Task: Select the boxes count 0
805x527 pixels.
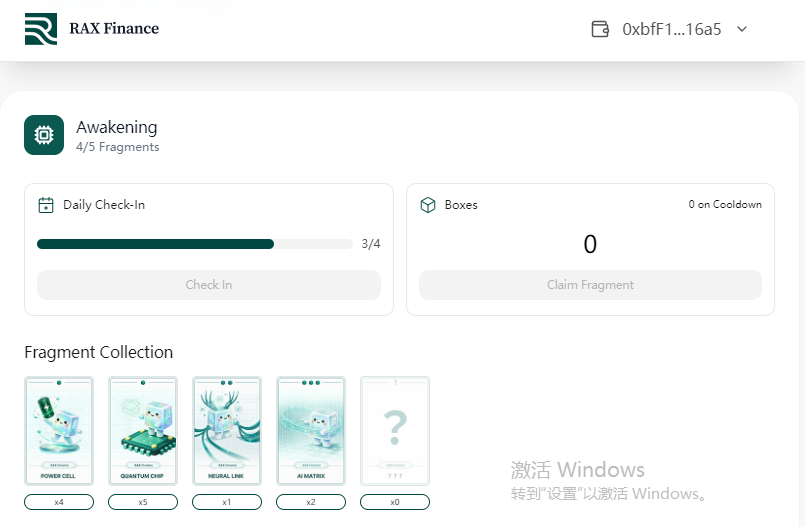Action: (590, 244)
